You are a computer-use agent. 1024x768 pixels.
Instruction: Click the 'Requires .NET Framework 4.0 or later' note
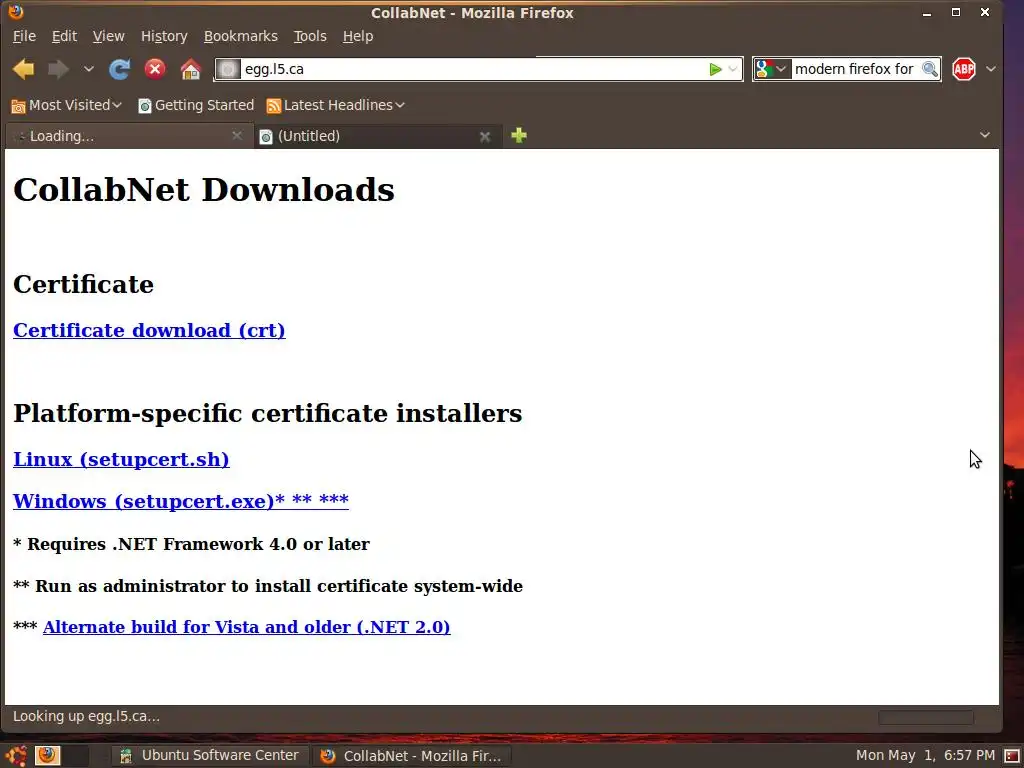(x=191, y=544)
